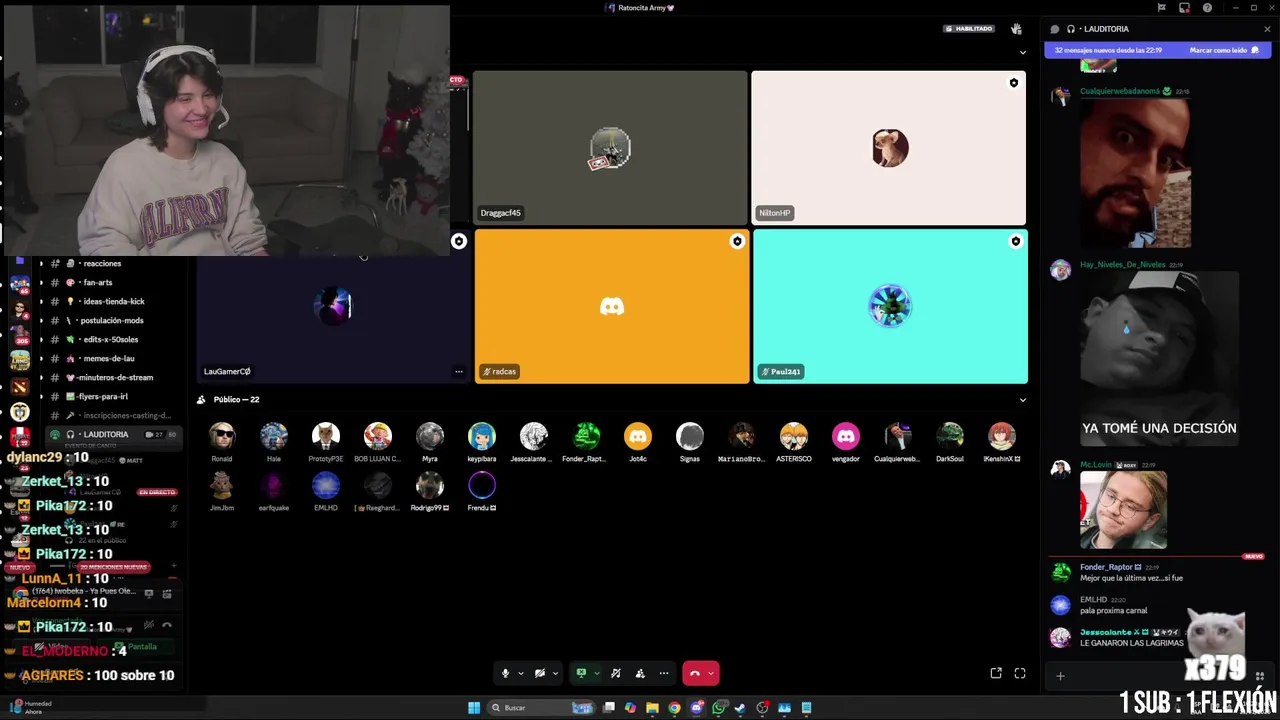Click Jessealante's name in chat
The width and height of the screenshot is (1280, 720).
pyautogui.click(x=1106, y=632)
